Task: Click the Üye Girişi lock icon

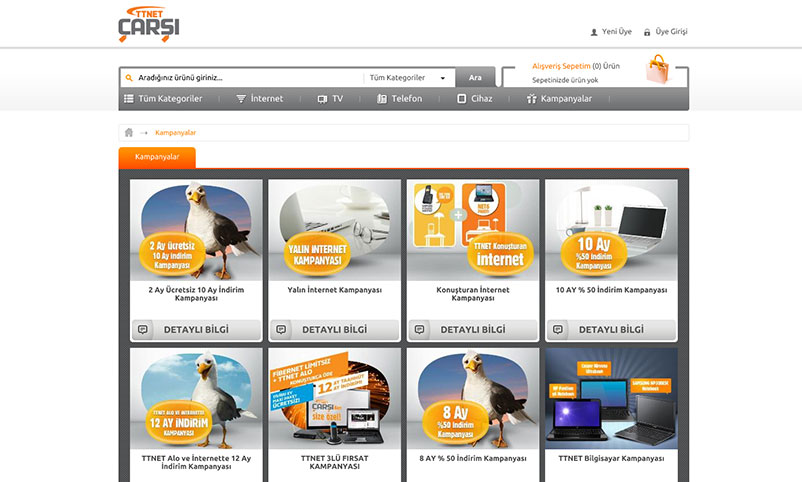Action: coord(647,32)
